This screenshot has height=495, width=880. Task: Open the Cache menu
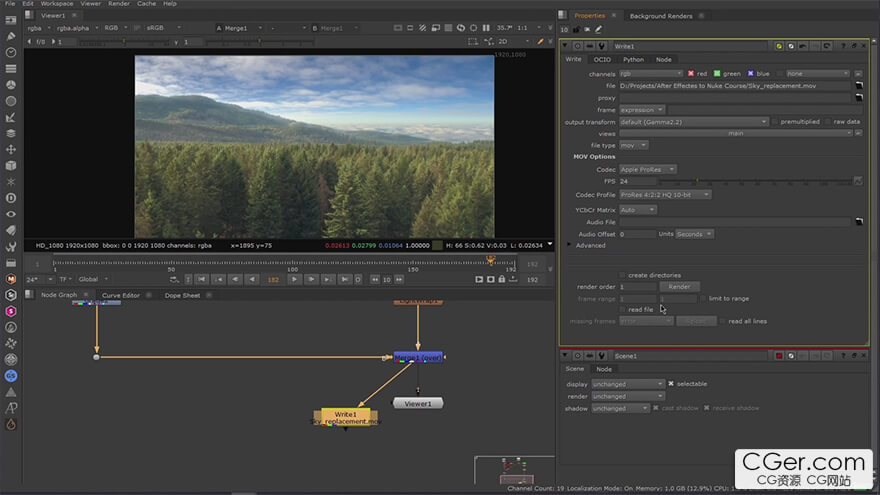click(x=146, y=3)
